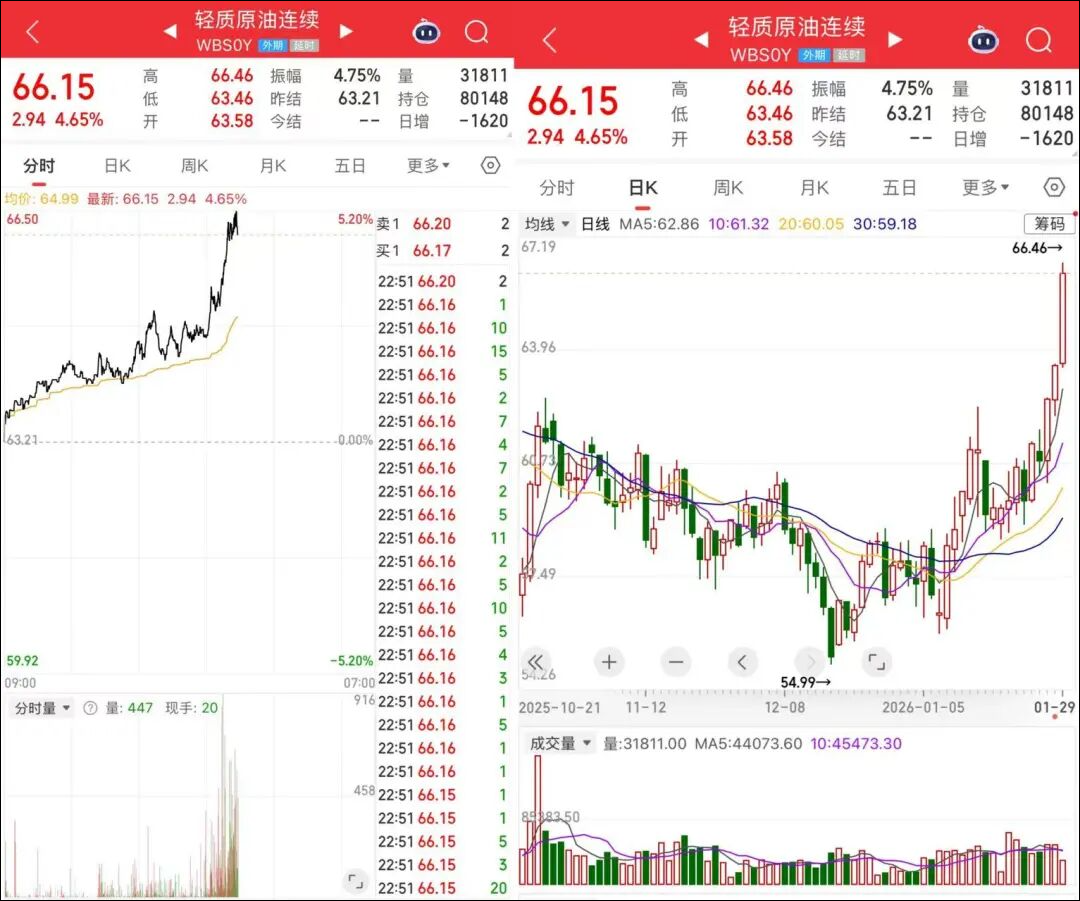Tap 54.99 low marker on candlestick chart
This screenshot has height=901, width=1080.
[x=805, y=682]
